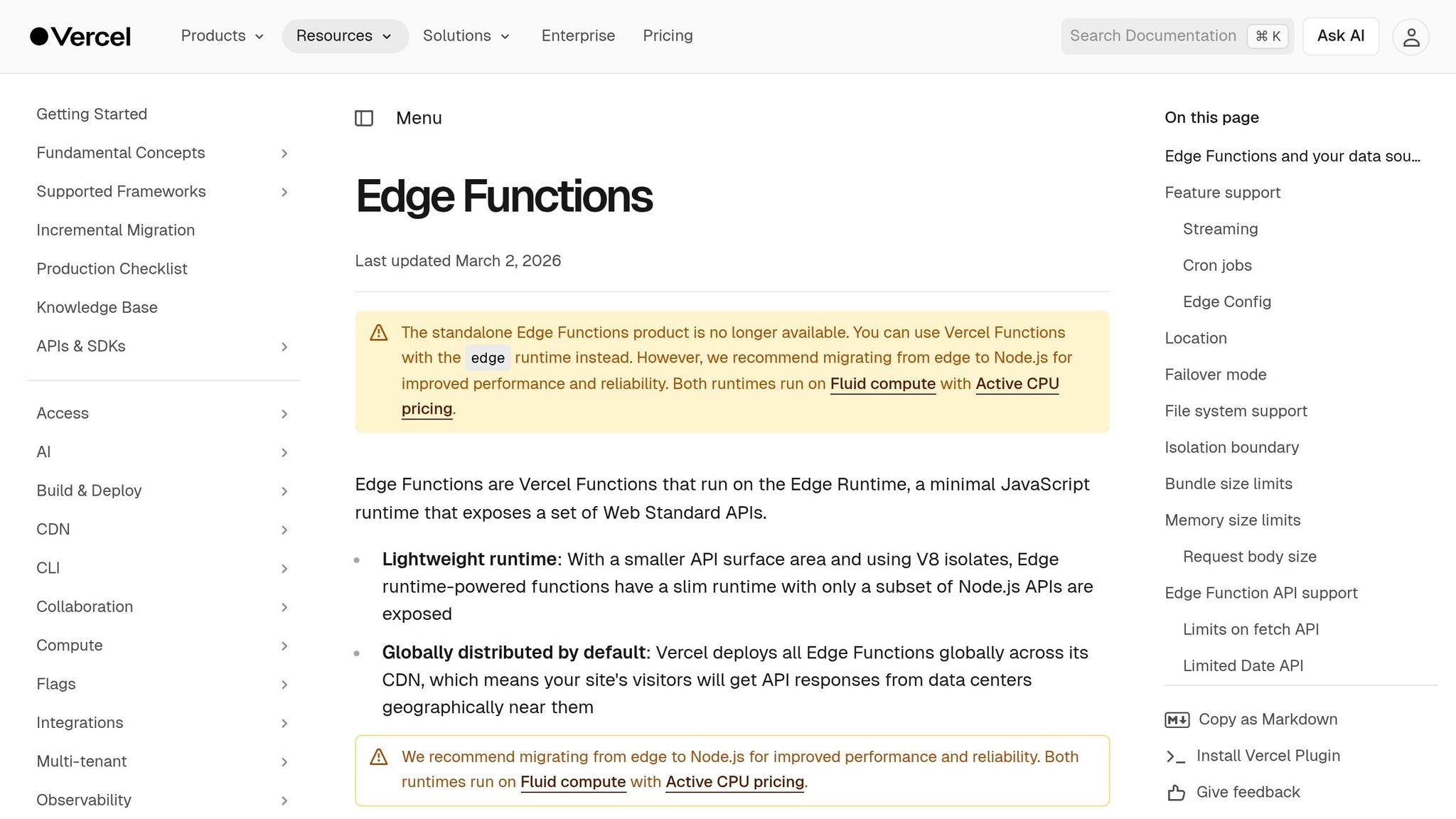Open the Fluid compute link

[882, 384]
